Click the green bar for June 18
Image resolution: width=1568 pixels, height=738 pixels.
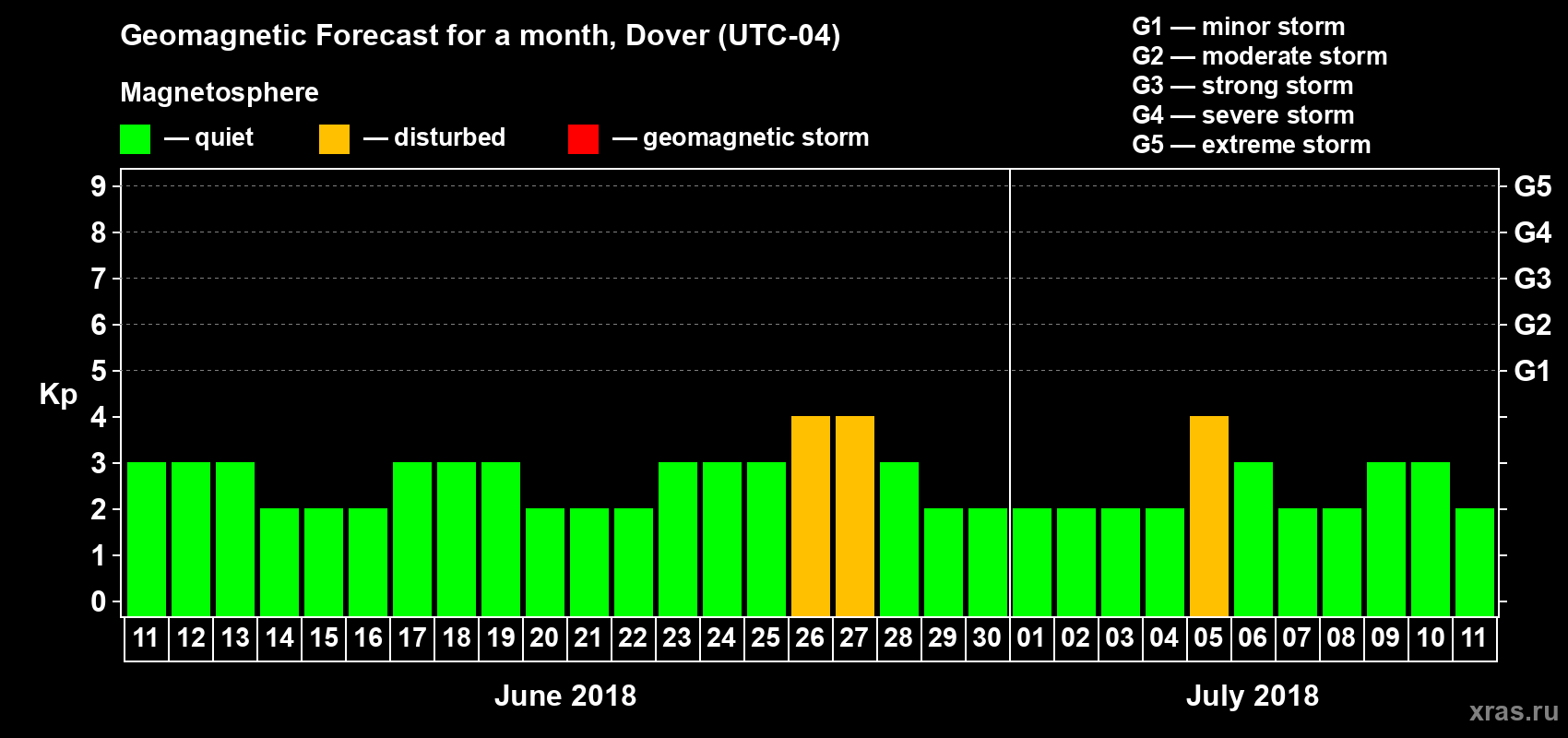coord(457,540)
